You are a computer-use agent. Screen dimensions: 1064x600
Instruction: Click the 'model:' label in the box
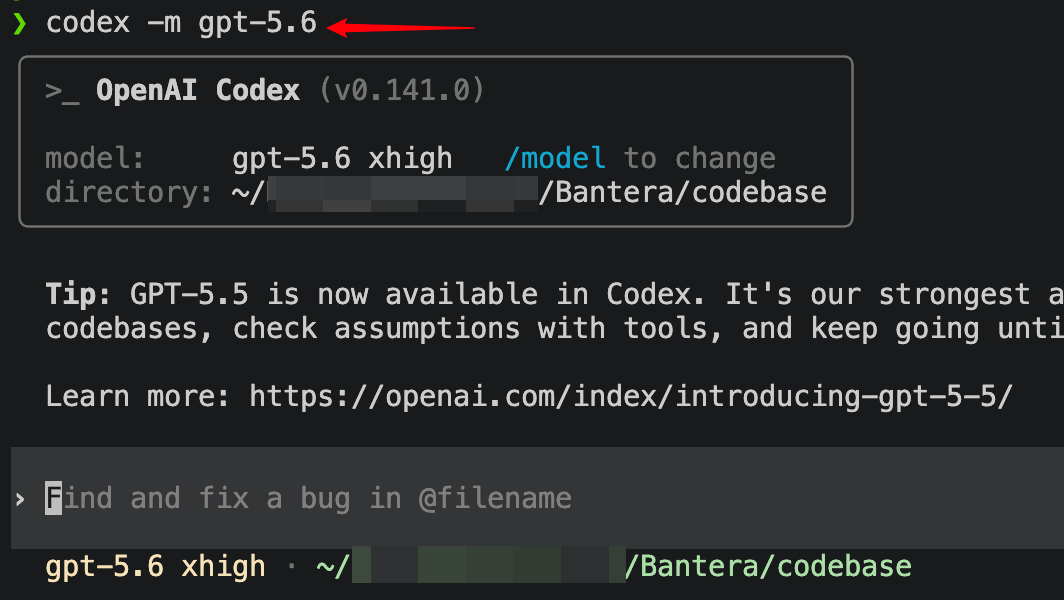95,159
